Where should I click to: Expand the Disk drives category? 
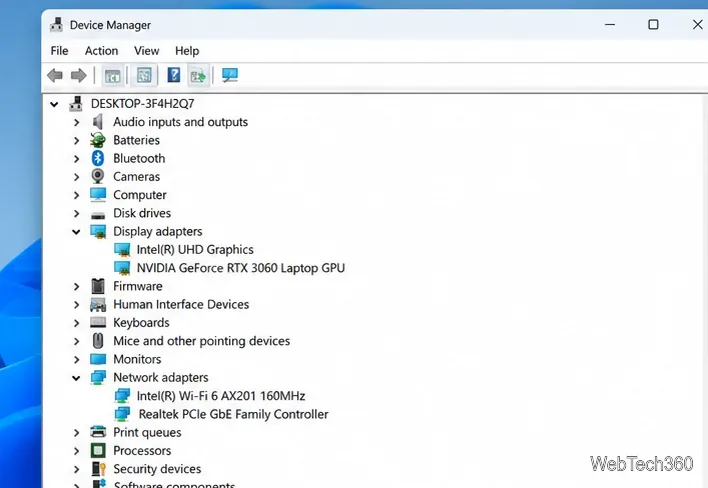77,213
